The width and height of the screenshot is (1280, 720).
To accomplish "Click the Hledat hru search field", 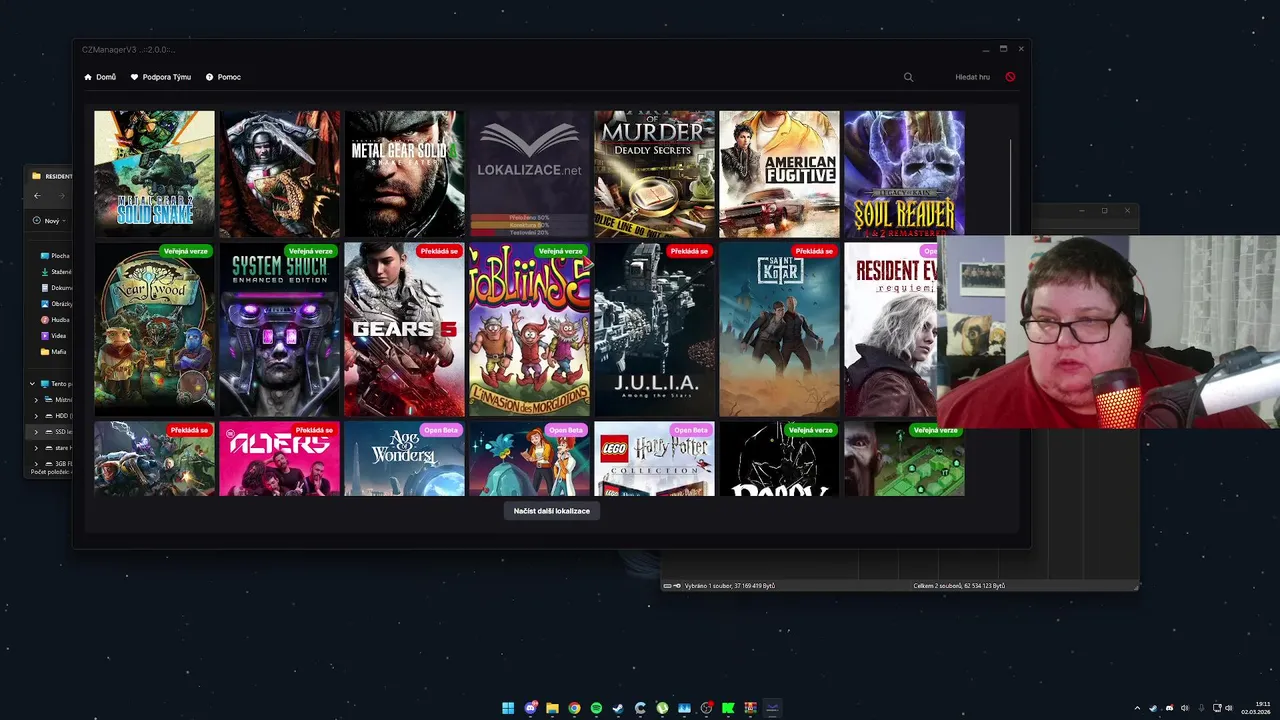I will (x=972, y=77).
